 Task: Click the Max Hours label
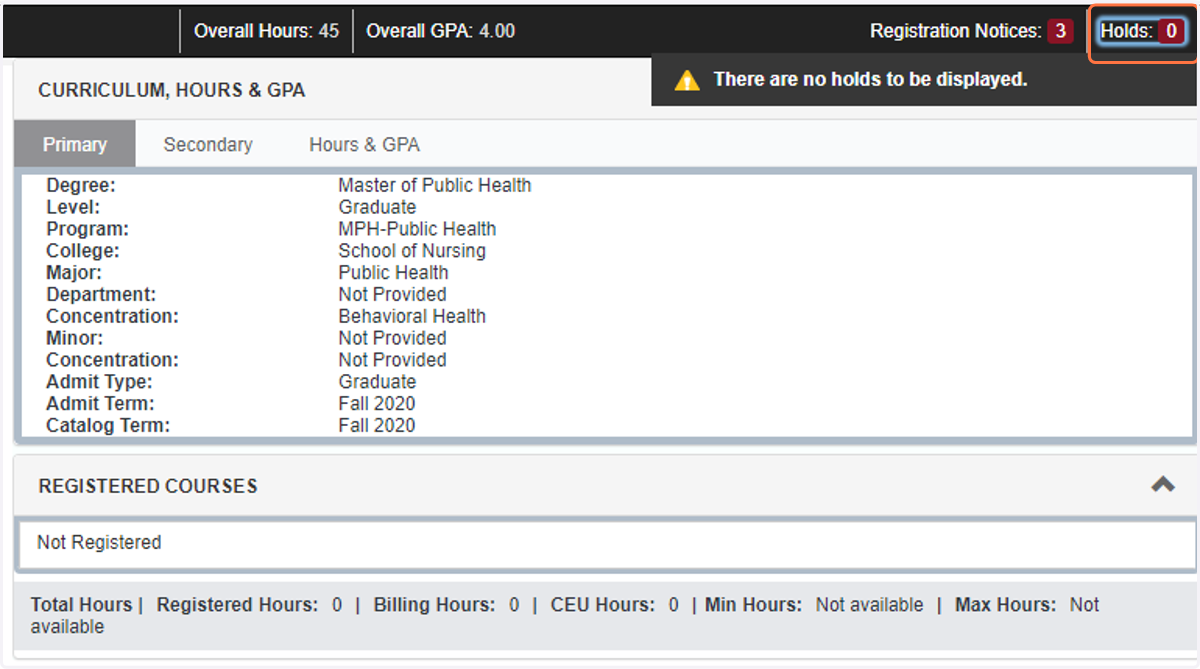tap(1005, 604)
